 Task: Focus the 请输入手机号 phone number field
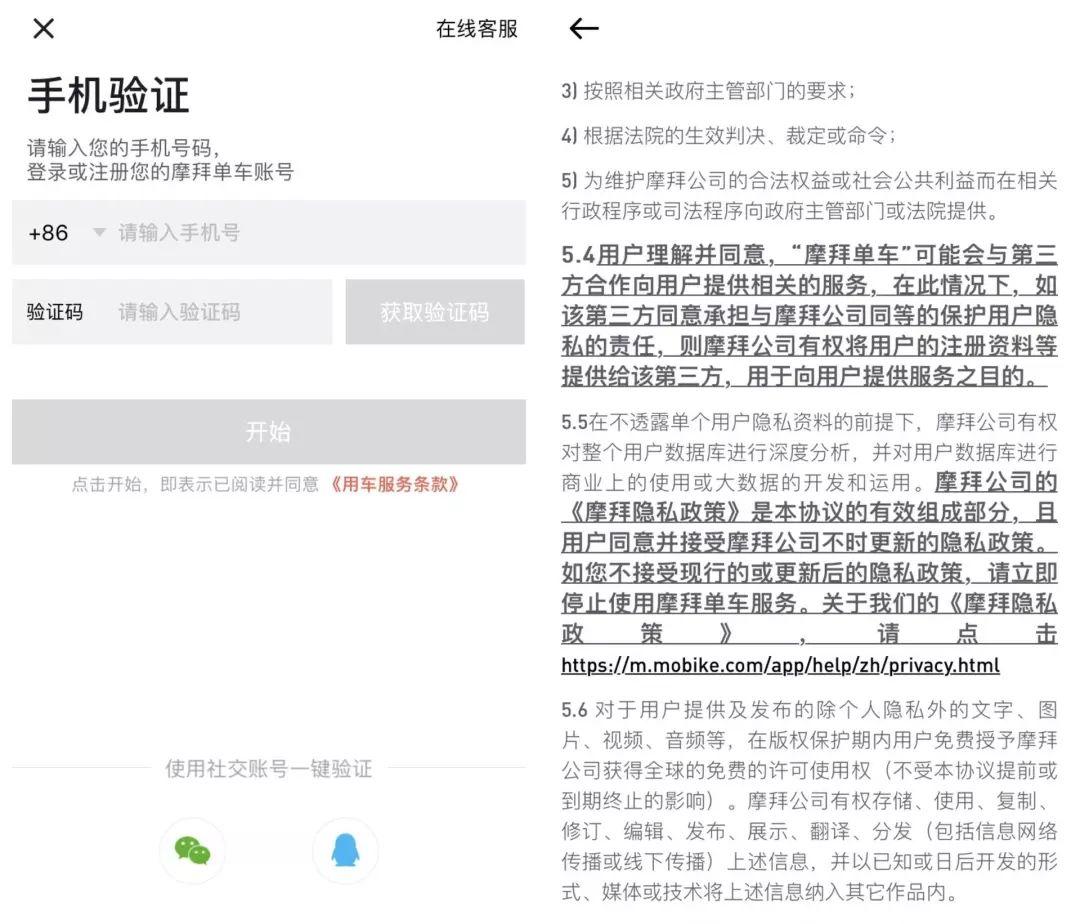click(x=320, y=233)
